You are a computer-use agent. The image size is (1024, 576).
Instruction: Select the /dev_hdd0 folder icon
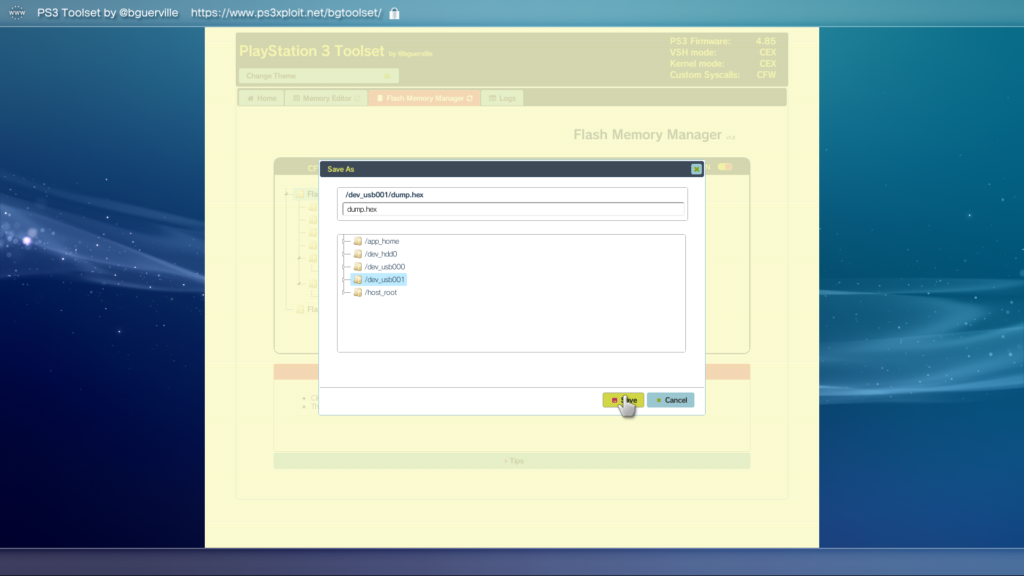tap(357, 254)
